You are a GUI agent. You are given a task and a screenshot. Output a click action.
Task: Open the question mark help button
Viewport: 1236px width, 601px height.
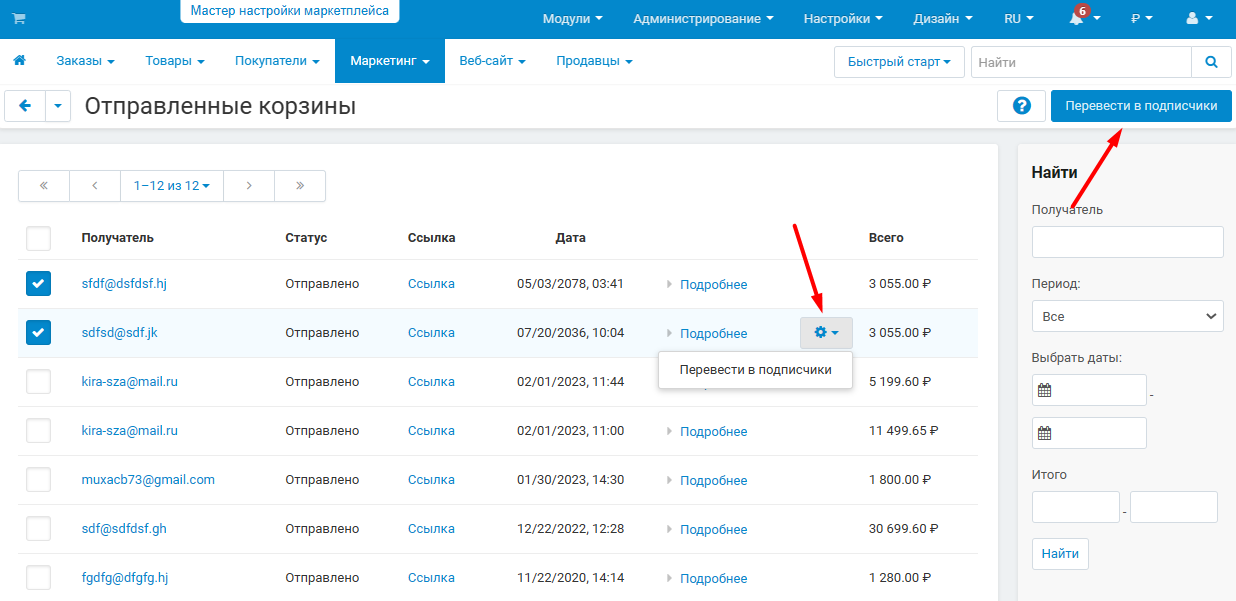click(1021, 106)
